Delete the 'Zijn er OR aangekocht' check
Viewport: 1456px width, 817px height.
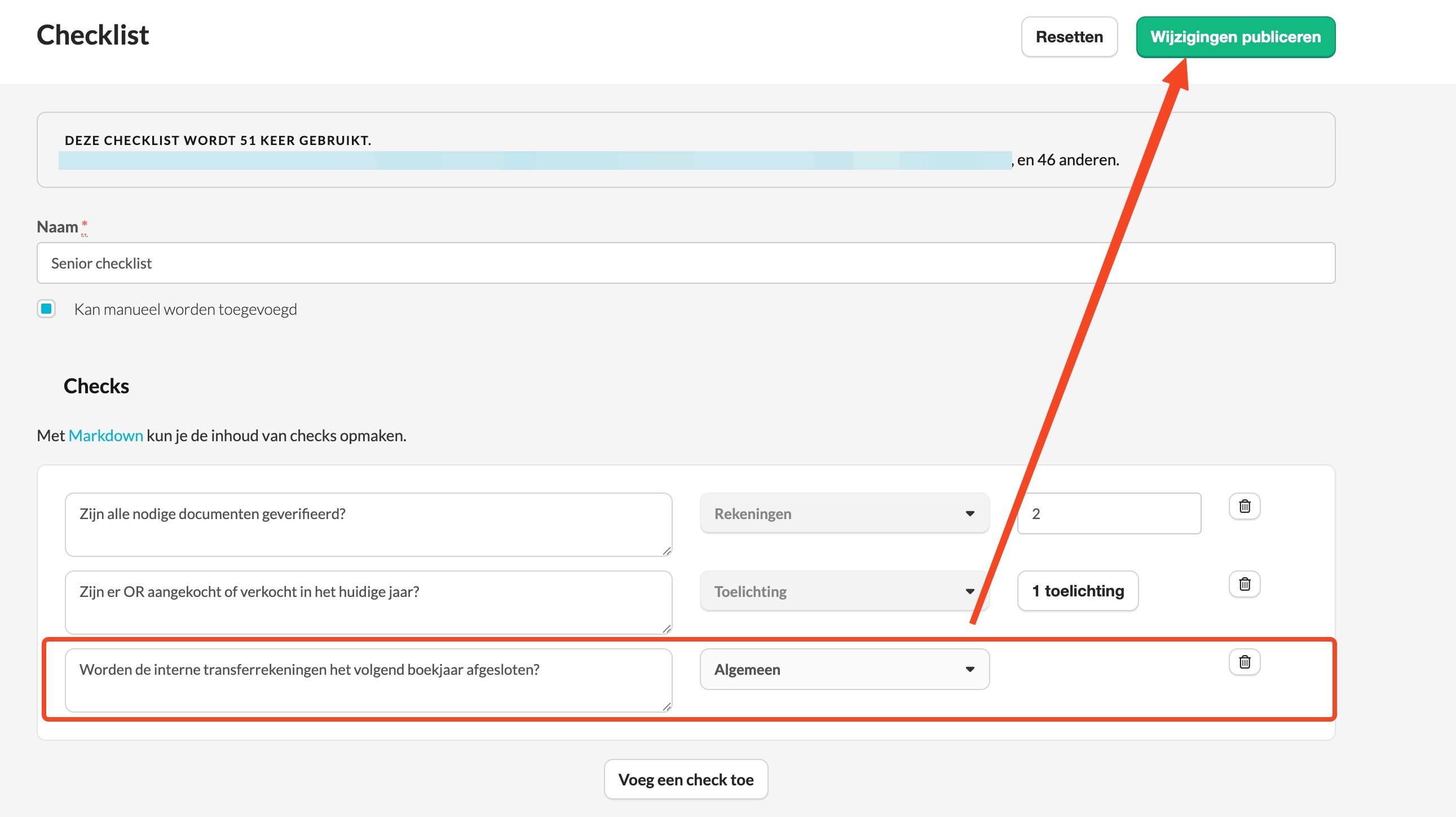coord(1244,584)
